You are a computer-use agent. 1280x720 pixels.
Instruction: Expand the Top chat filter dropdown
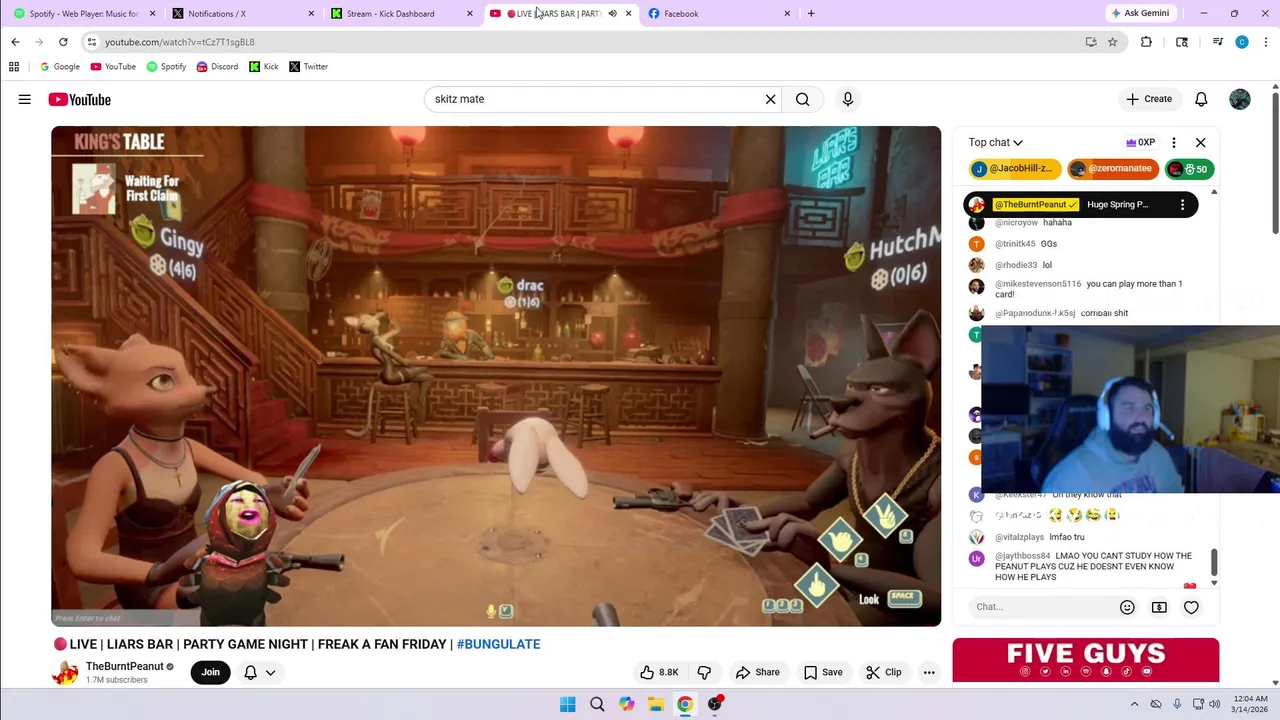[x=995, y=142]
